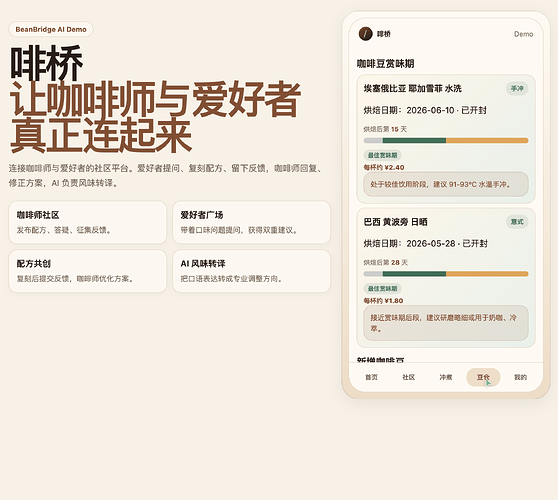Open the 爱好者广场 feature card
558x500 pixels.
click(252, 222)
